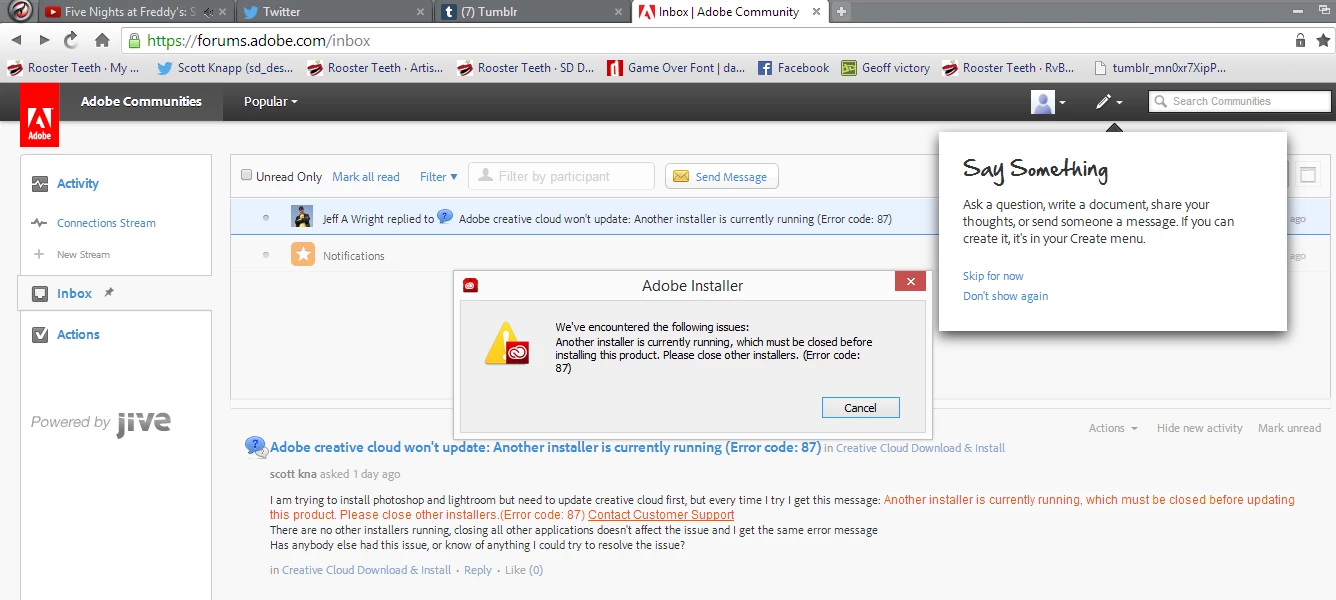Image resolution: width=1336 pixels, height=600 pixels.
Task: Open tumblr_mn0xr7XipP bookmark file
Action: 1160,68
